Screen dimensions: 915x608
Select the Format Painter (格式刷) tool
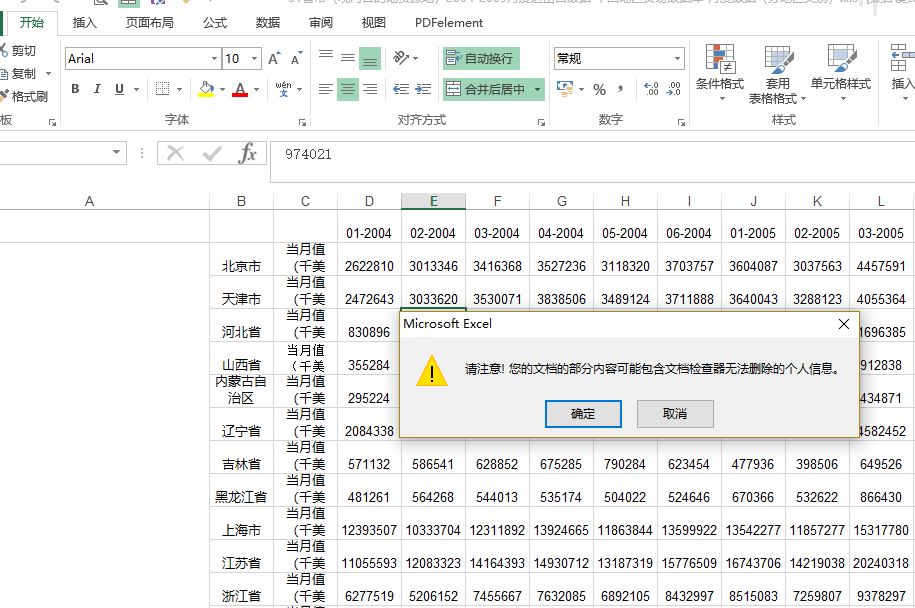click(23, 96)
